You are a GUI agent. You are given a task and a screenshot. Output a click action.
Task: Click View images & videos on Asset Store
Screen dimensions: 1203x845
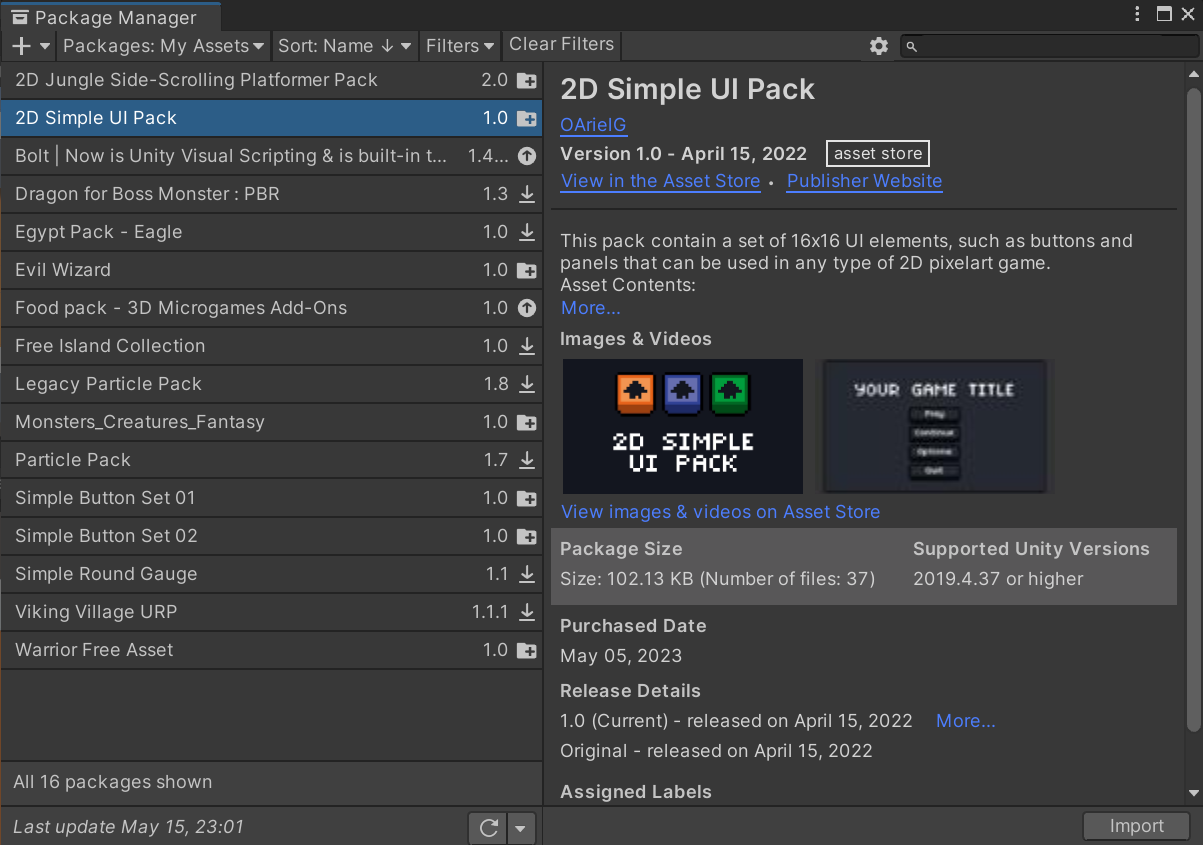[x=721, y=512]
